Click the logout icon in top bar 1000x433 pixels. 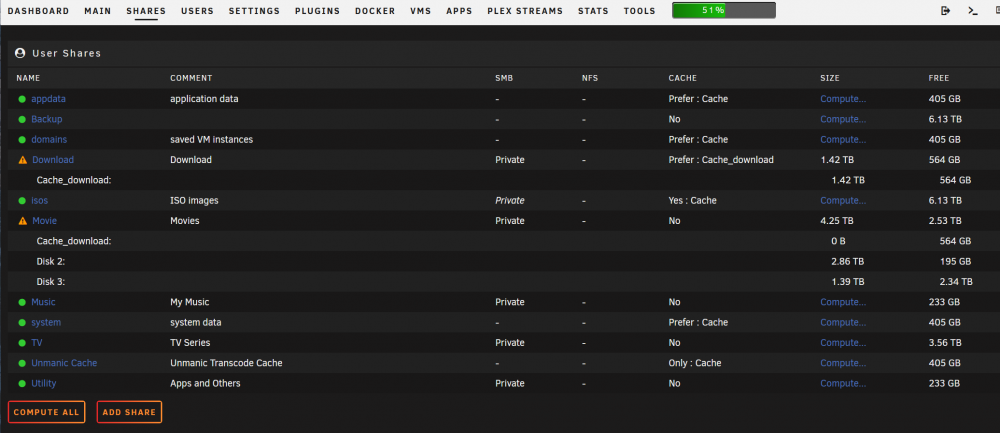click(946, 11)
